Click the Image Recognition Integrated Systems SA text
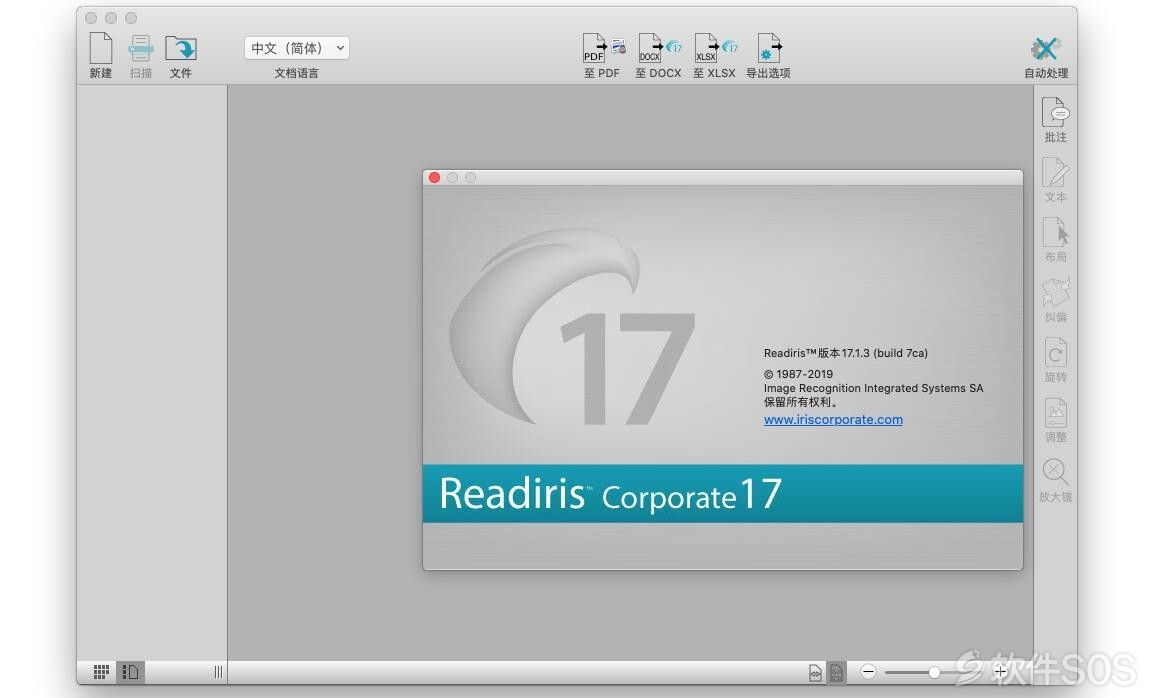Viewport: 1153px width, 698px height. (873, 388)
